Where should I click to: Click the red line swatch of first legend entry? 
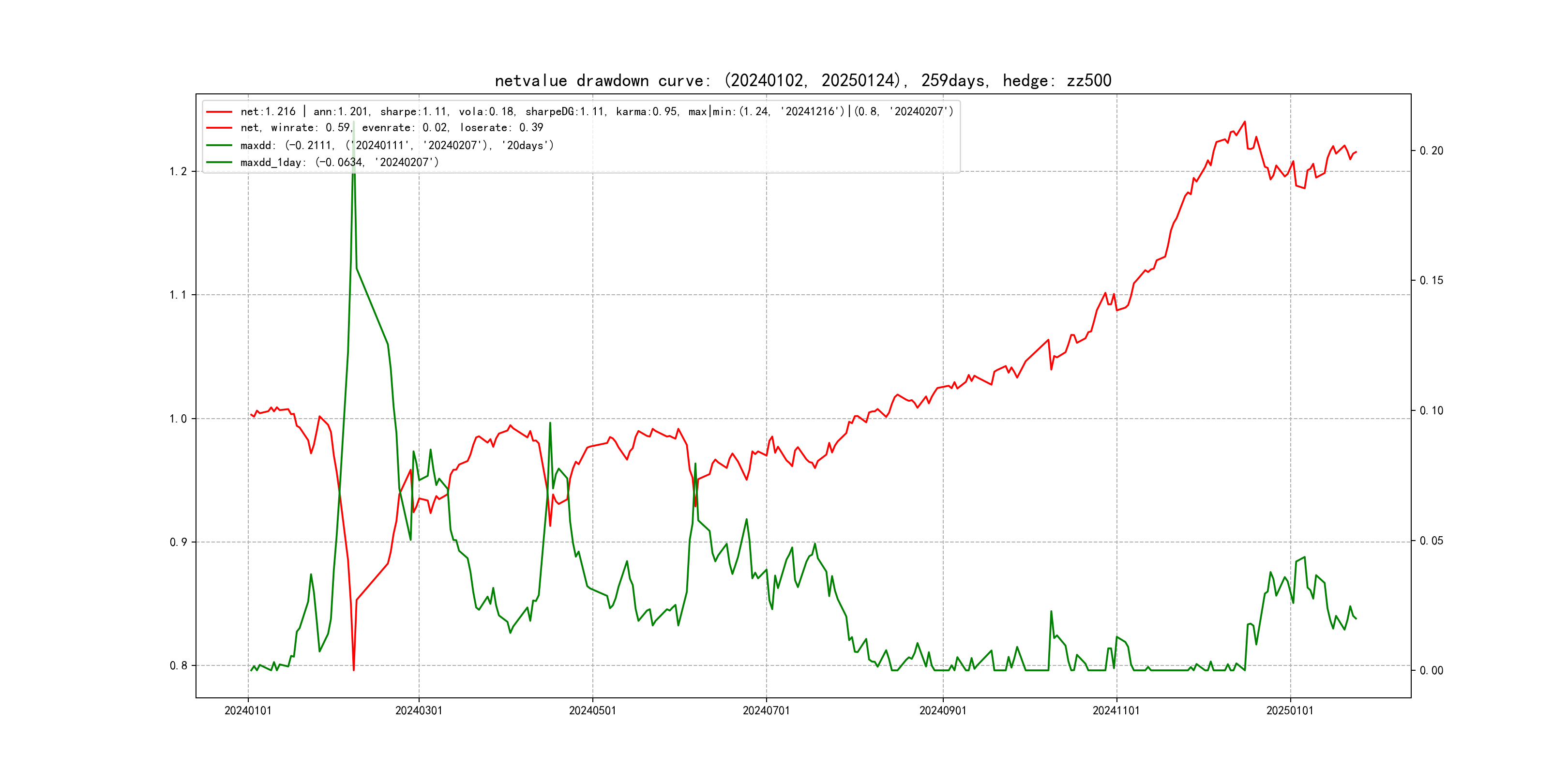click(219, 112)
